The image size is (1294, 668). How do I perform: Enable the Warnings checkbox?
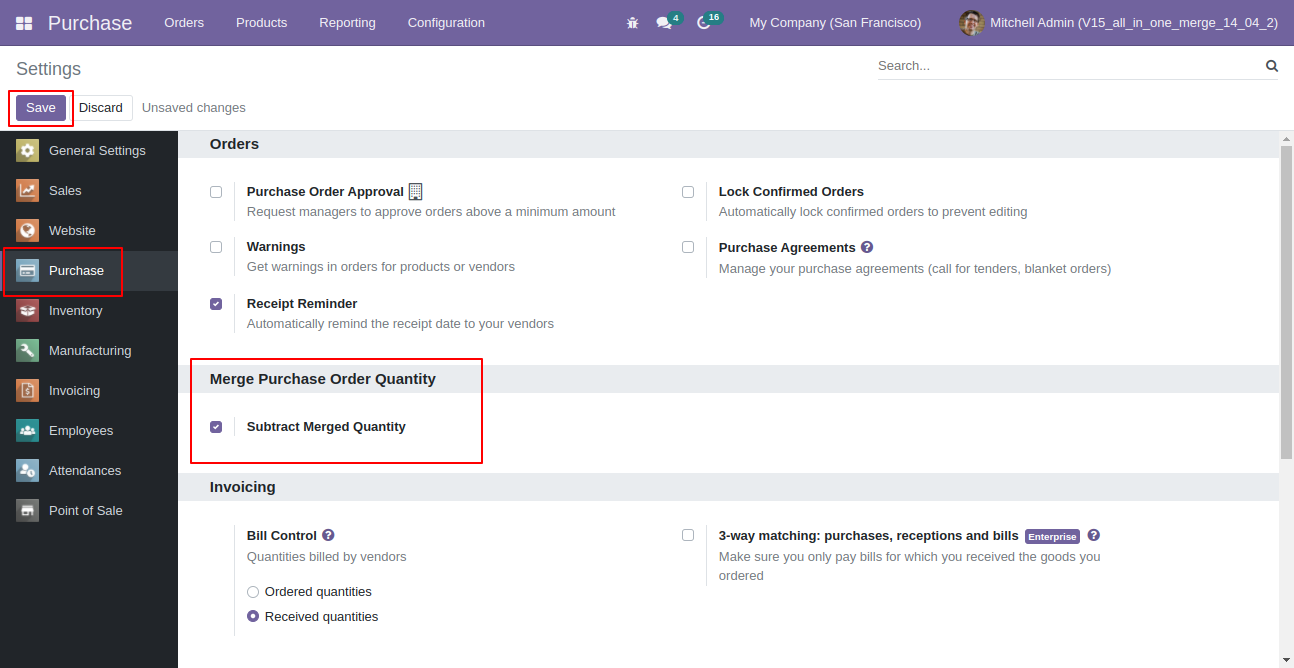click(216, 247)
